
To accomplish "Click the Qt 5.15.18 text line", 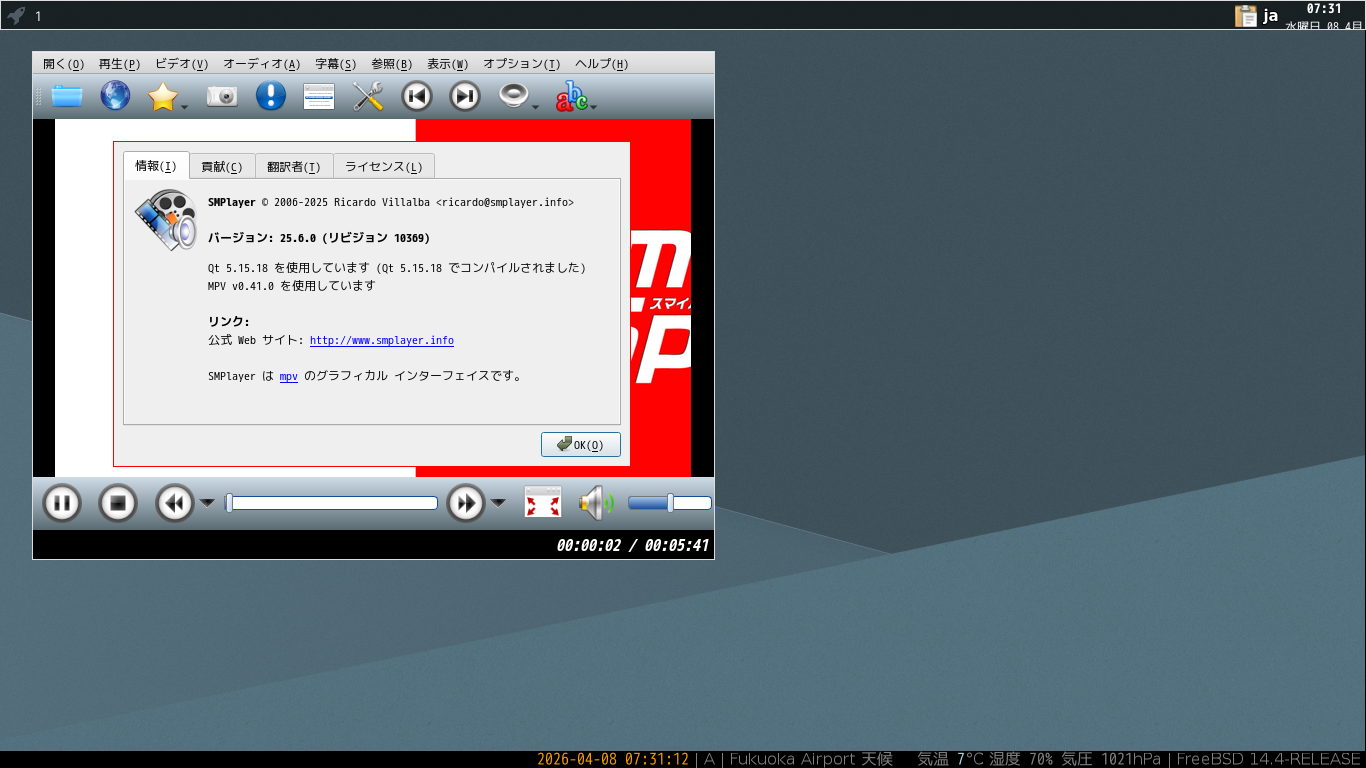I will 397,268.
